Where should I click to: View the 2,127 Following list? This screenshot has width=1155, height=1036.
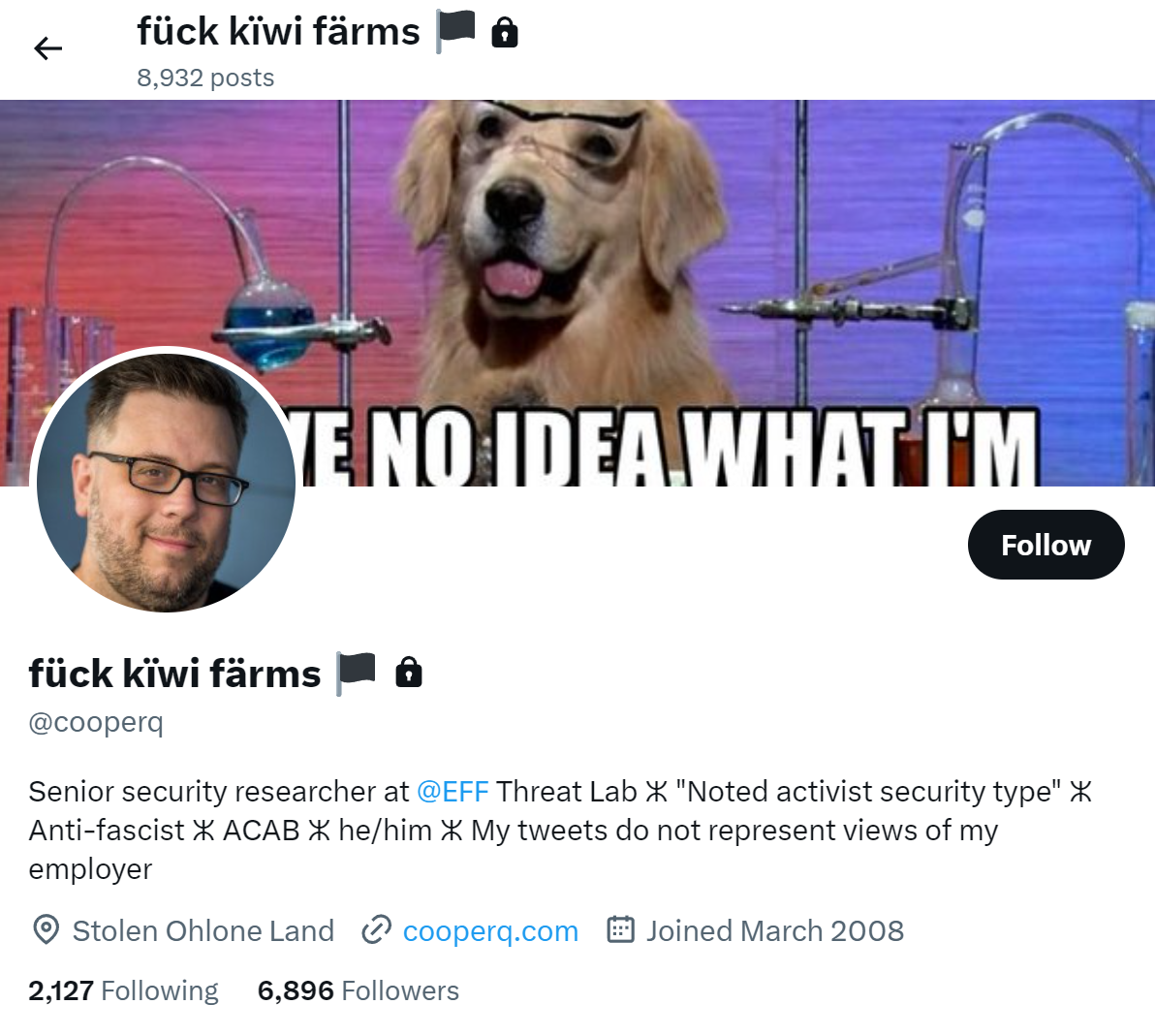[123, 990]
